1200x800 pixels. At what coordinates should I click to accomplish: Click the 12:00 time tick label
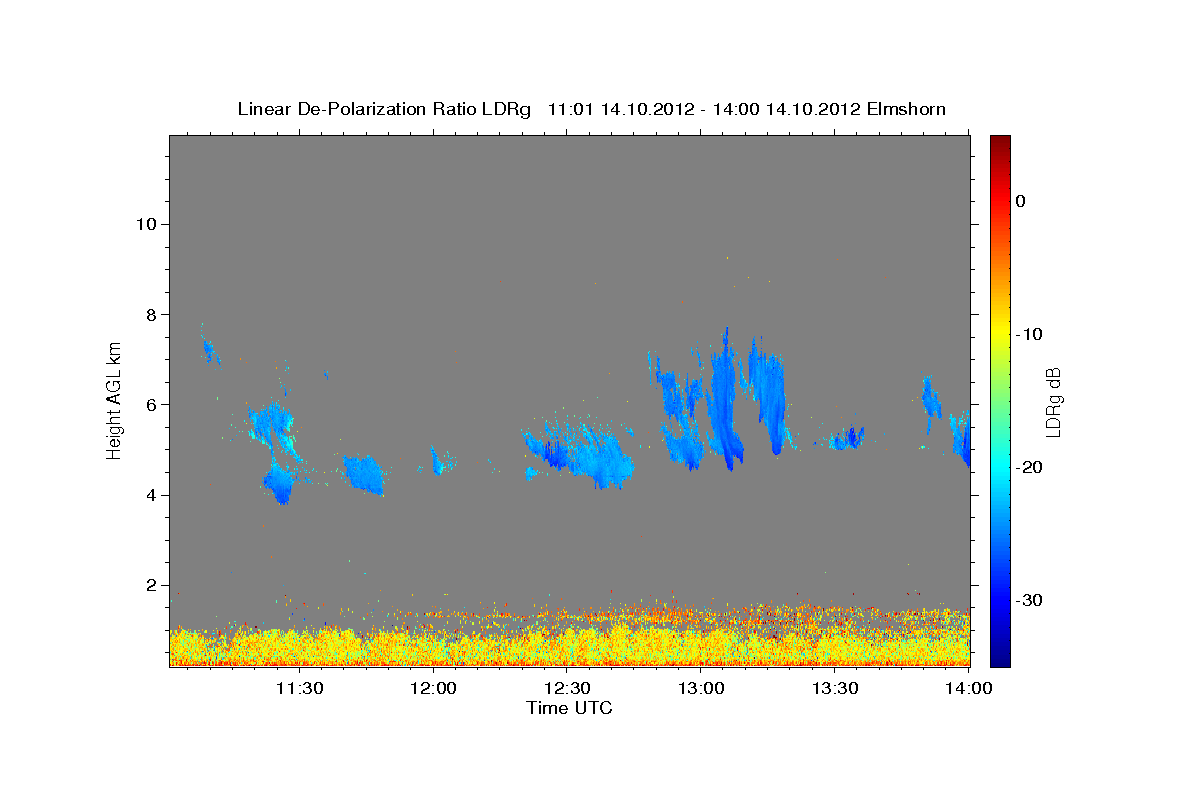tap(434, 688)
